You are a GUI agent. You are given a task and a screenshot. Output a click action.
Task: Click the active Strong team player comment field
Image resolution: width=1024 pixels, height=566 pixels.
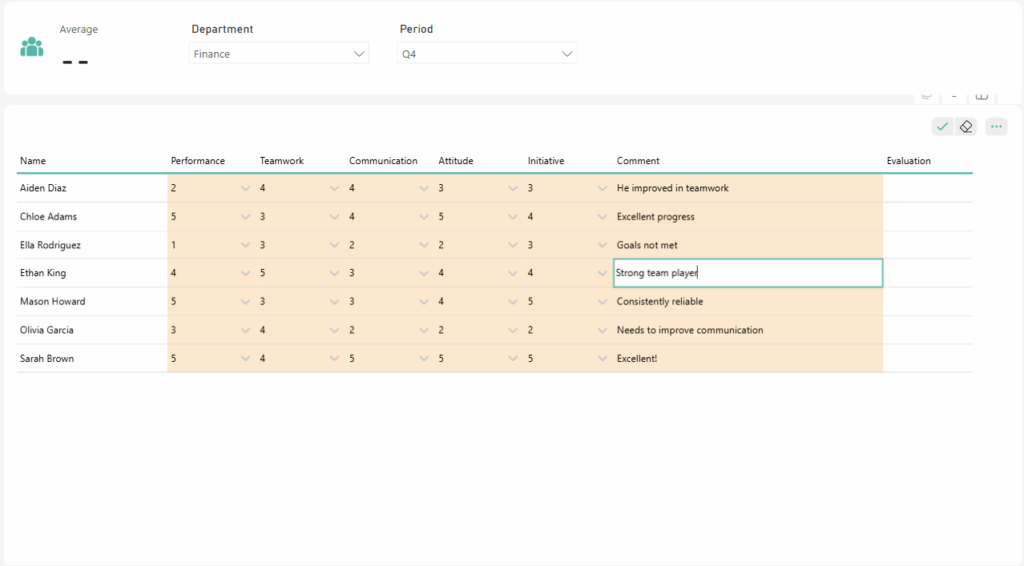click(x=748, y=273)
